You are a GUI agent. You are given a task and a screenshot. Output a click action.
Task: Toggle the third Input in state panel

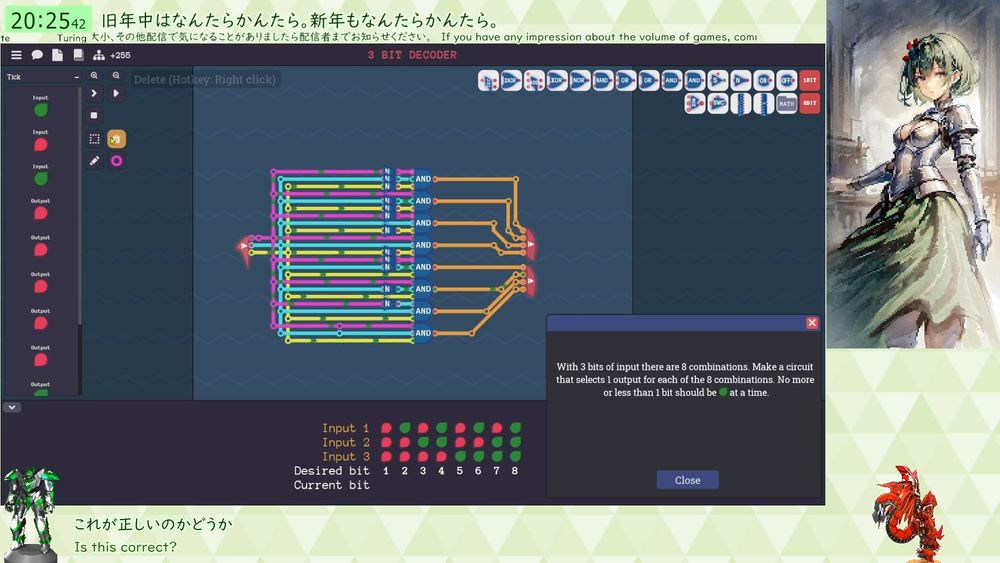(40, 179)
